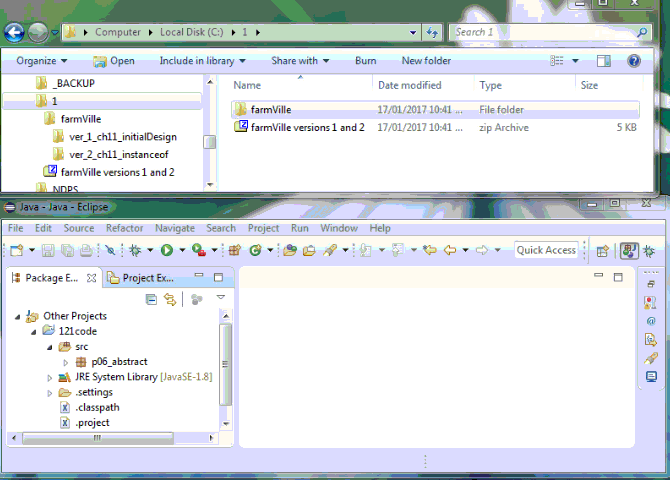This screenshot has width=670, height=480.
Task: Expand the JRE System Library node
Action: coord(50,378)
